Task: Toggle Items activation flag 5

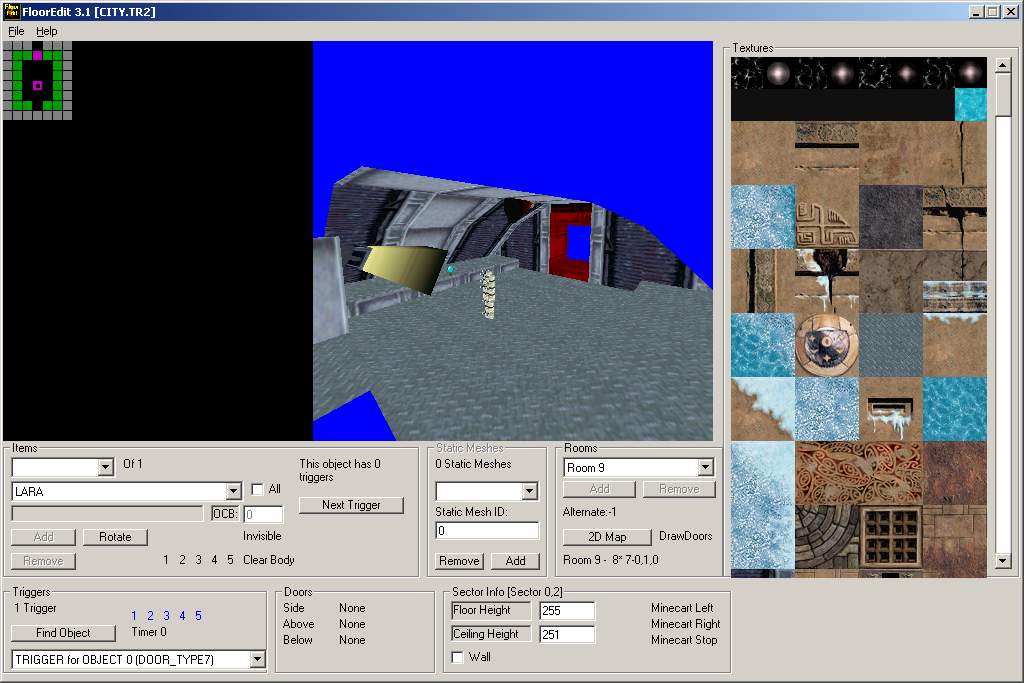Action: click(231, 560)
